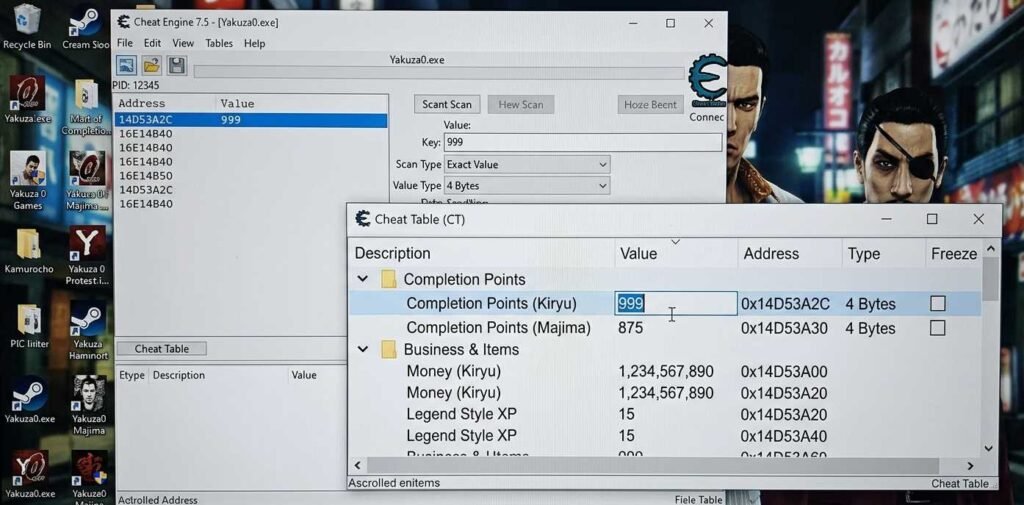Click the Business & Items folder icon
1024x505 pixels.
[389, 350]
